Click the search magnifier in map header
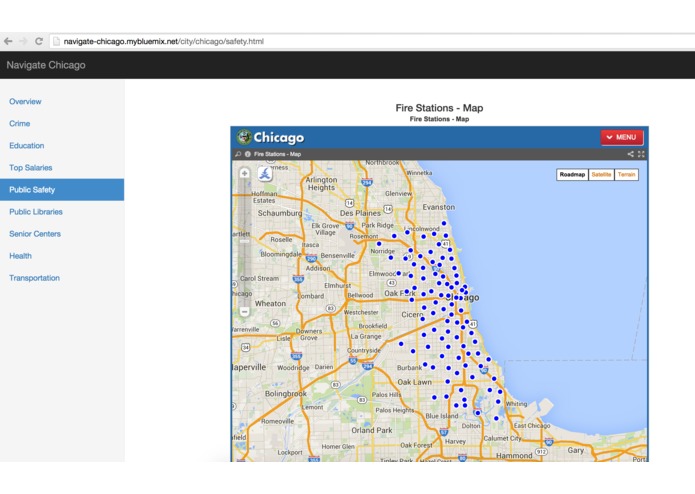Screen dimensions: 695x494 (x=238, y=154)
